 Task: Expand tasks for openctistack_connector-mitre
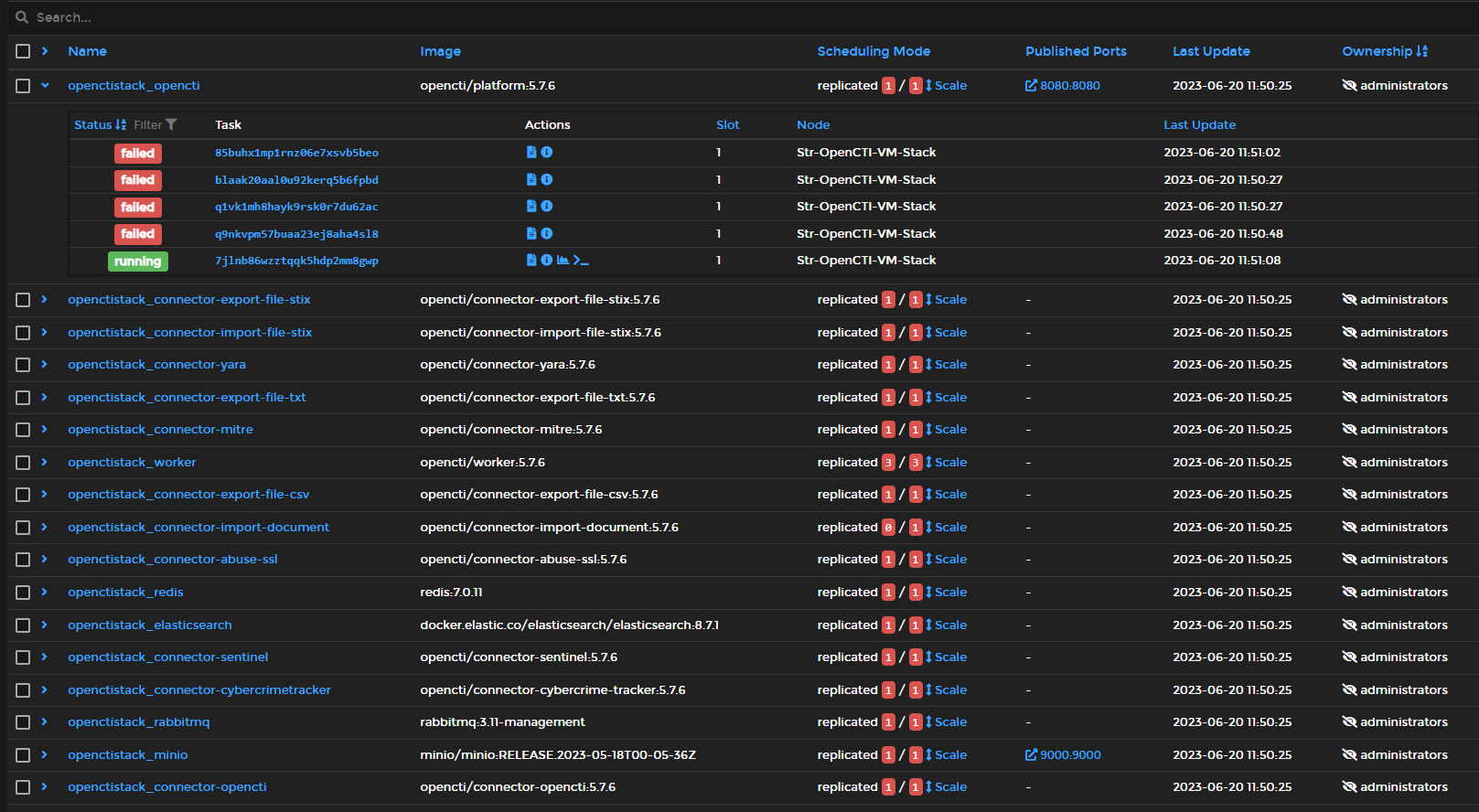[x=44, y=429]
